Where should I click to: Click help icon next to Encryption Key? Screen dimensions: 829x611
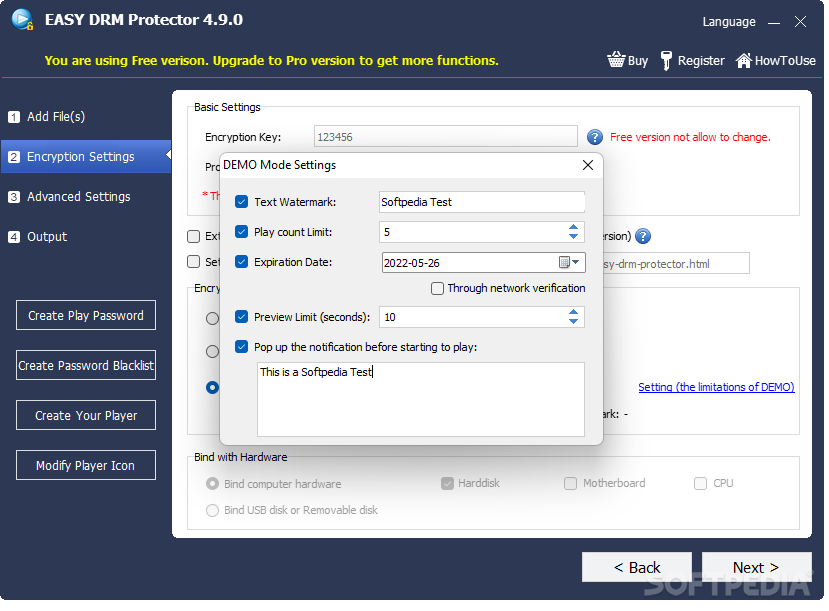point(595,137)
